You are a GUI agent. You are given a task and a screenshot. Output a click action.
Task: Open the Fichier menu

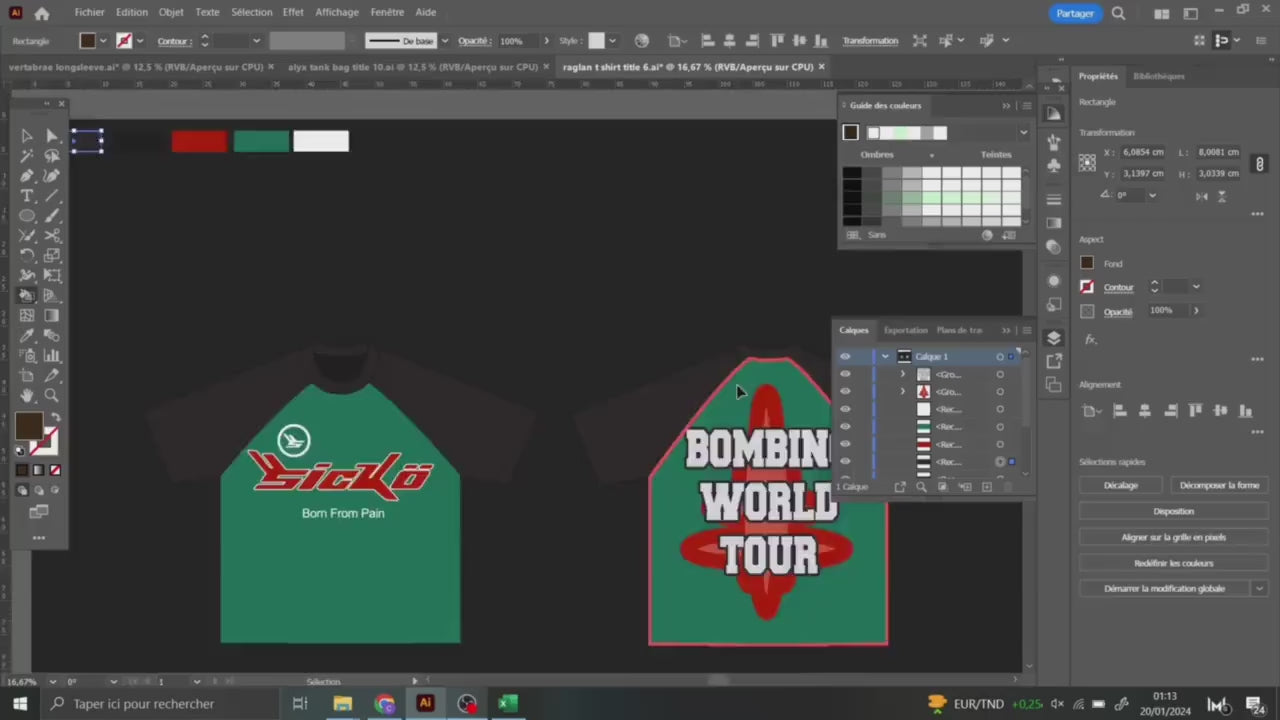click(89, 12)
